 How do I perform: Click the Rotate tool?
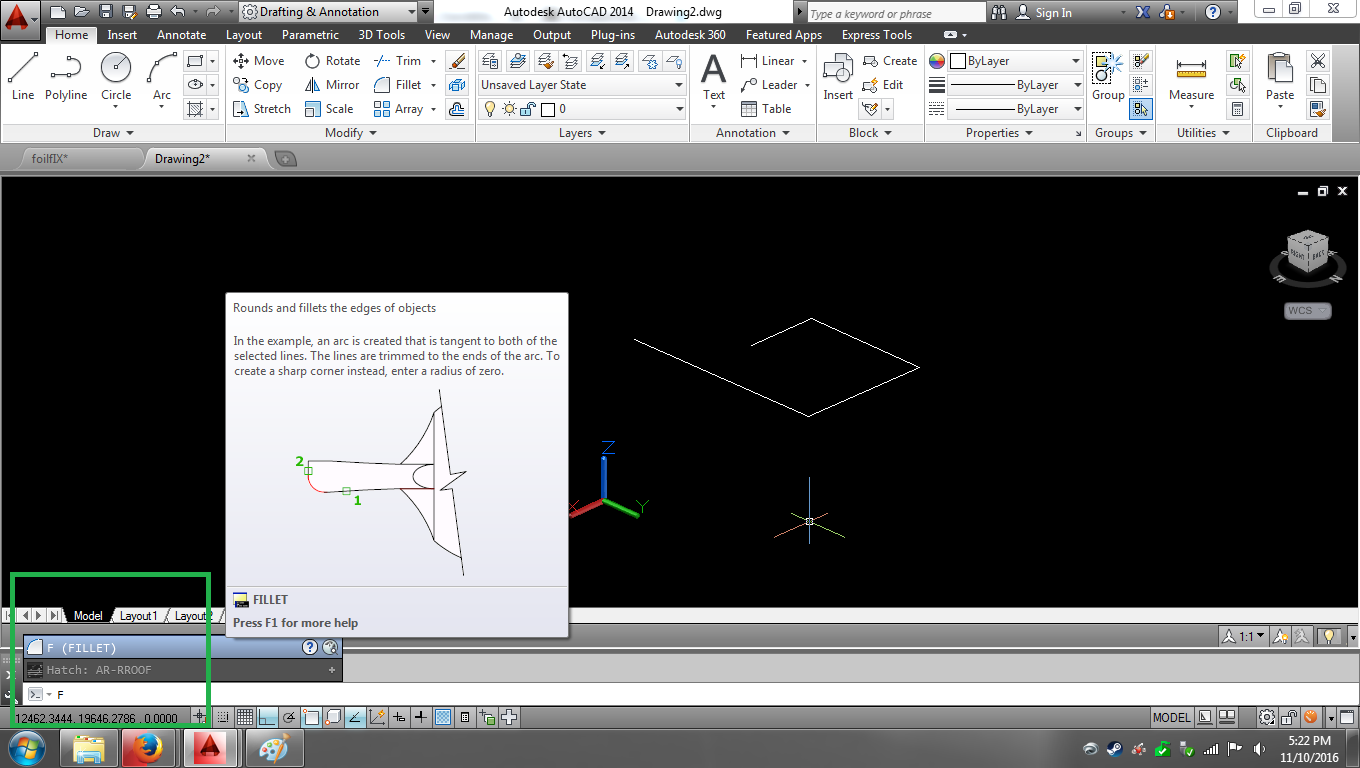[332, 61]
